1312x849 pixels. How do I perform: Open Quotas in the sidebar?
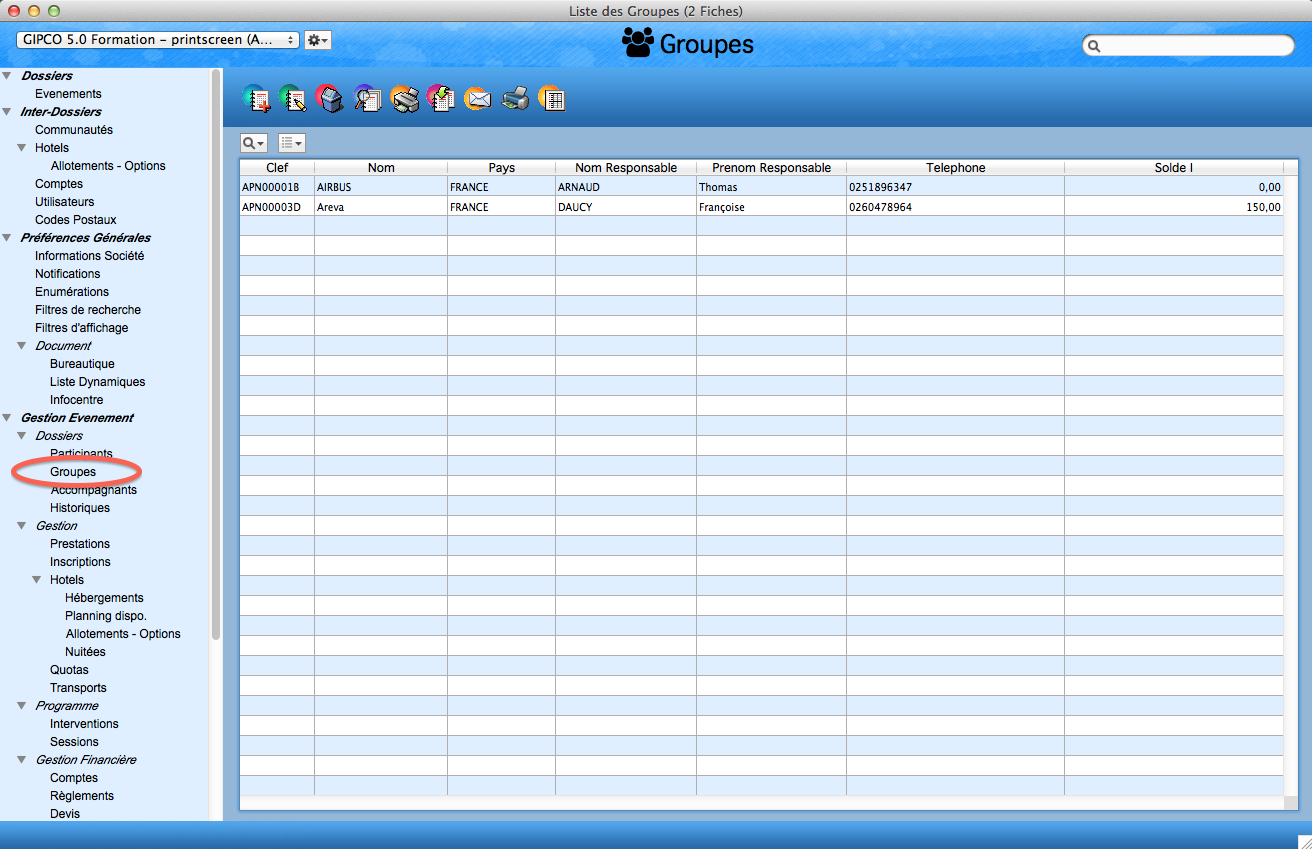(x=69, y=670)
